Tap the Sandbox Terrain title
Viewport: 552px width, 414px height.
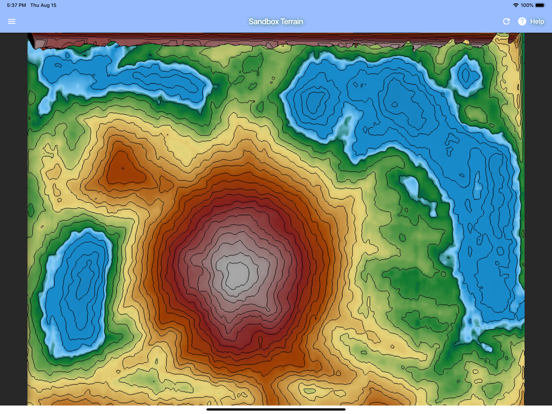pyautogui.click(x=276, y=21)
